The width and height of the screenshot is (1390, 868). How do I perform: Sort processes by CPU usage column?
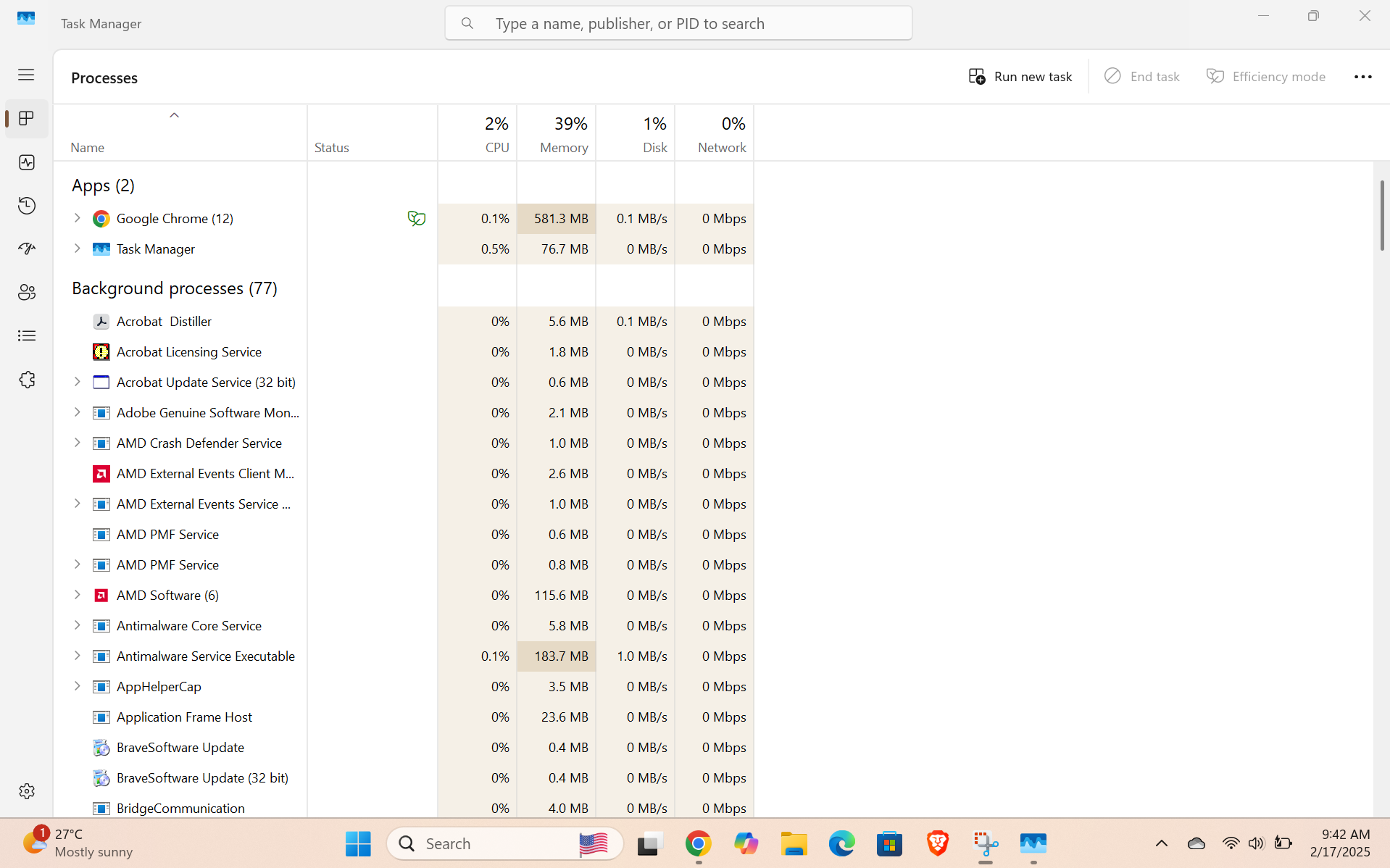coord(478,133)
